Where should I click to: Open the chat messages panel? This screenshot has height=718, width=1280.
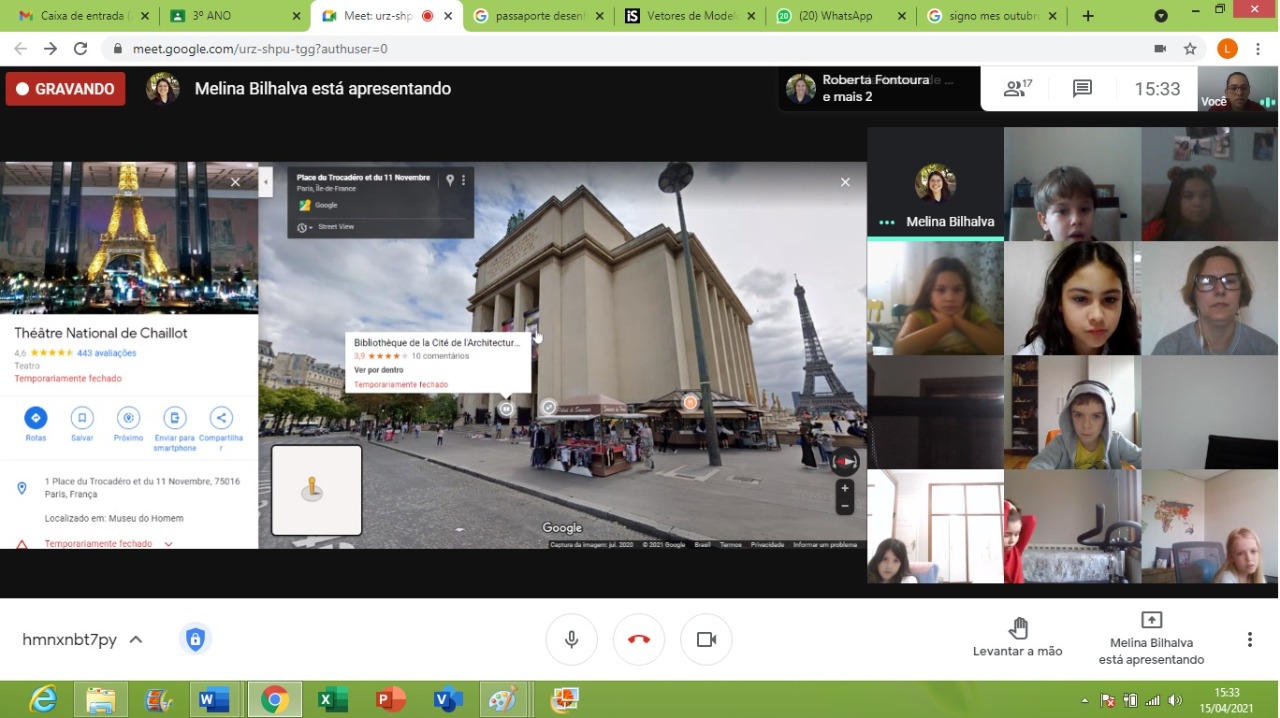[x=1082, y=89]
